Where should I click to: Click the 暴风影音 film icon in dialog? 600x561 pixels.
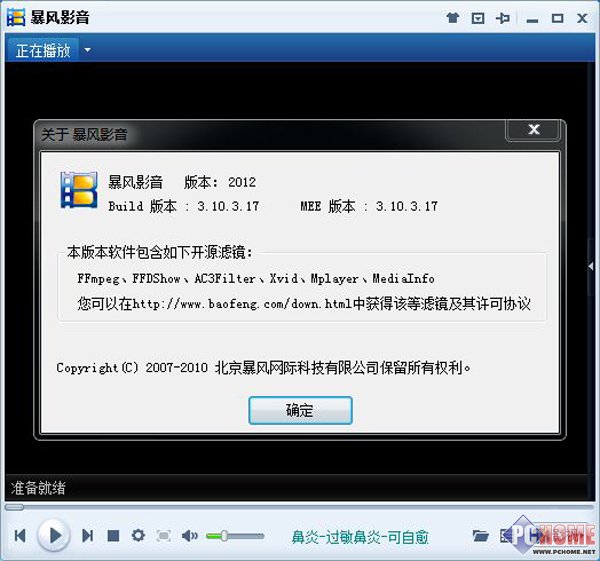79,190
